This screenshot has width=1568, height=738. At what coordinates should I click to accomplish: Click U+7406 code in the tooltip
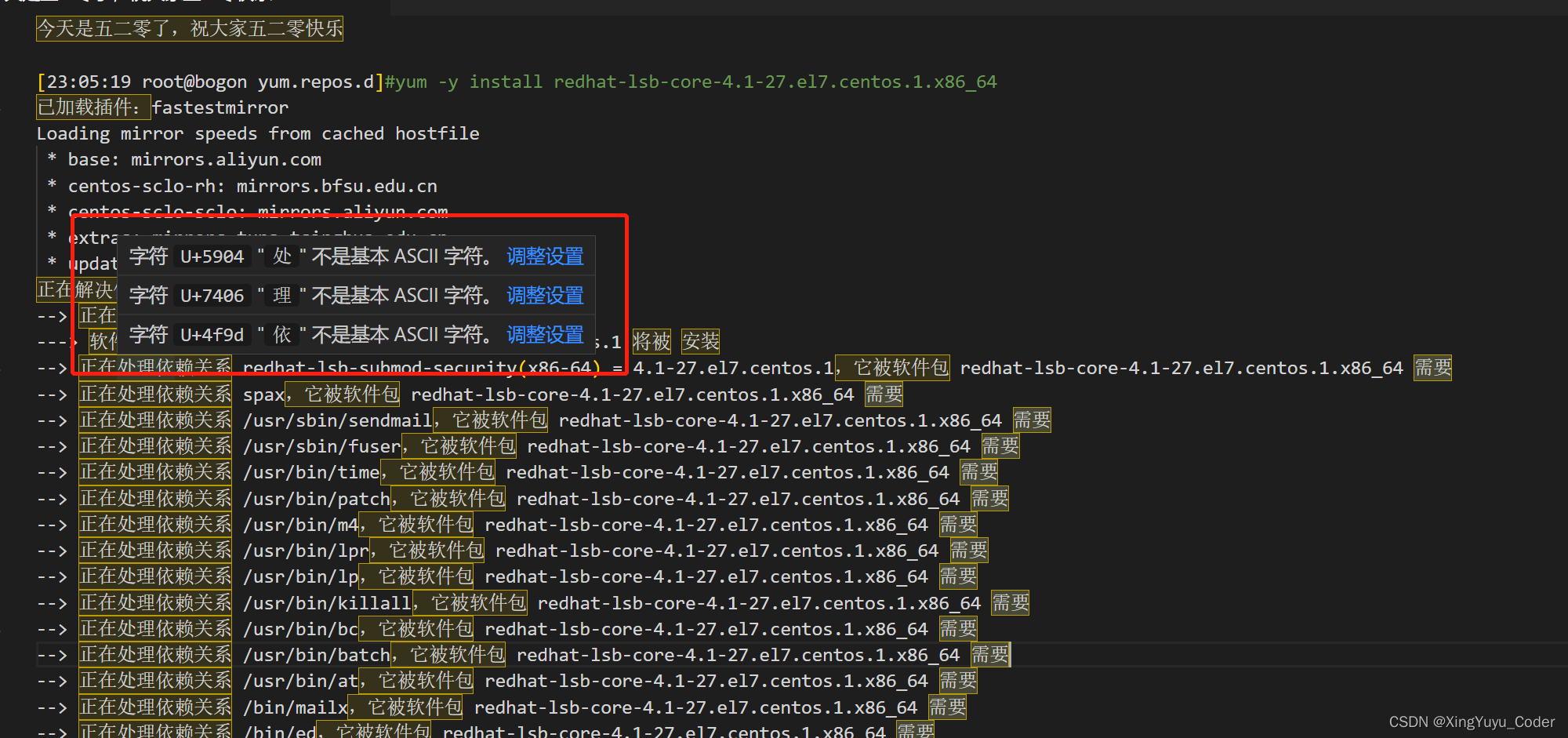tap(212, 296)
